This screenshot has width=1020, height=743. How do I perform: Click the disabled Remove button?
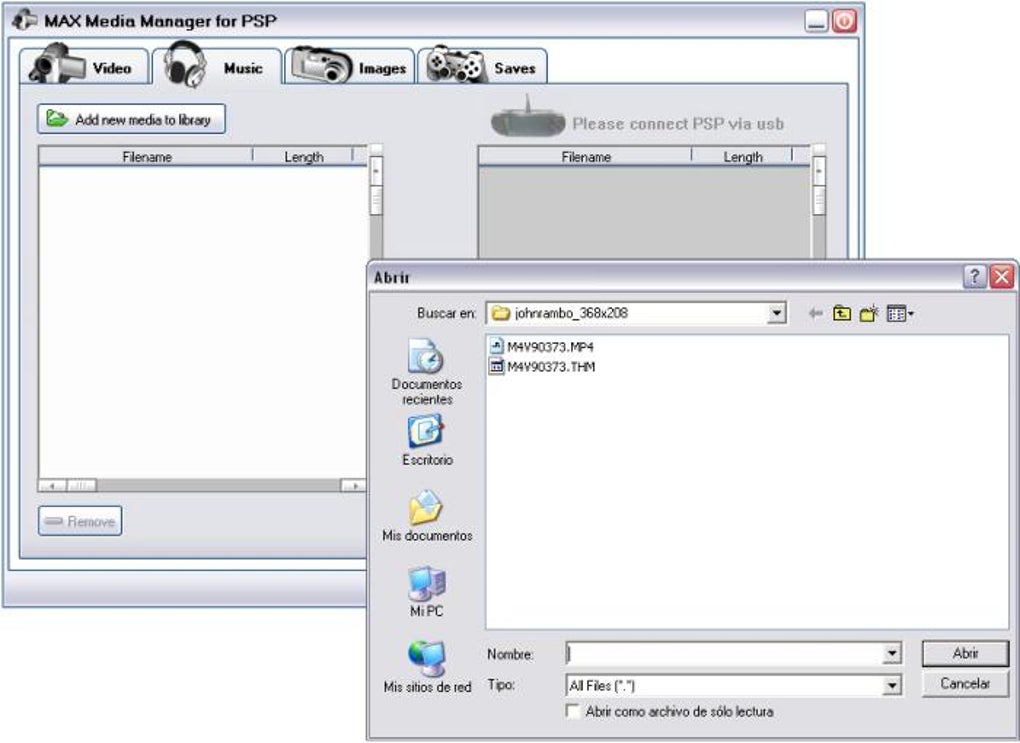(80, 521)
